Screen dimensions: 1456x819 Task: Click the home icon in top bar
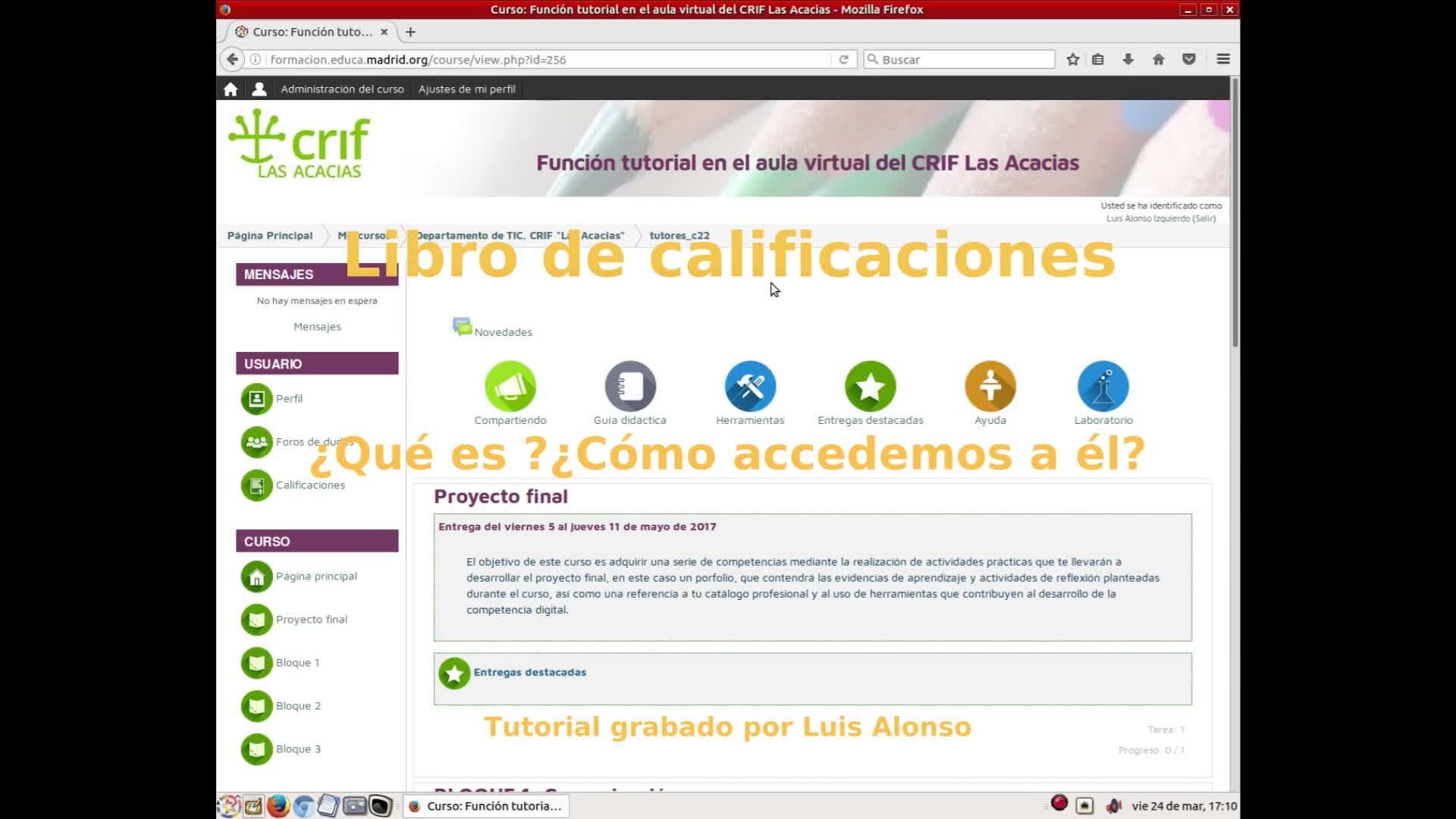coord(231,89)
